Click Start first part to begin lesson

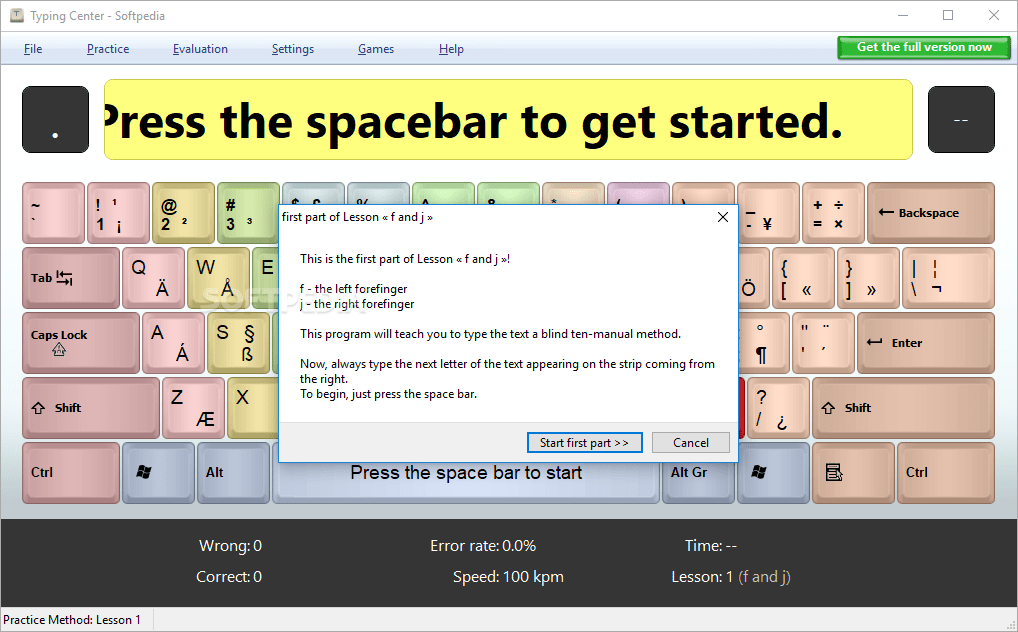[x=584, y=442]
